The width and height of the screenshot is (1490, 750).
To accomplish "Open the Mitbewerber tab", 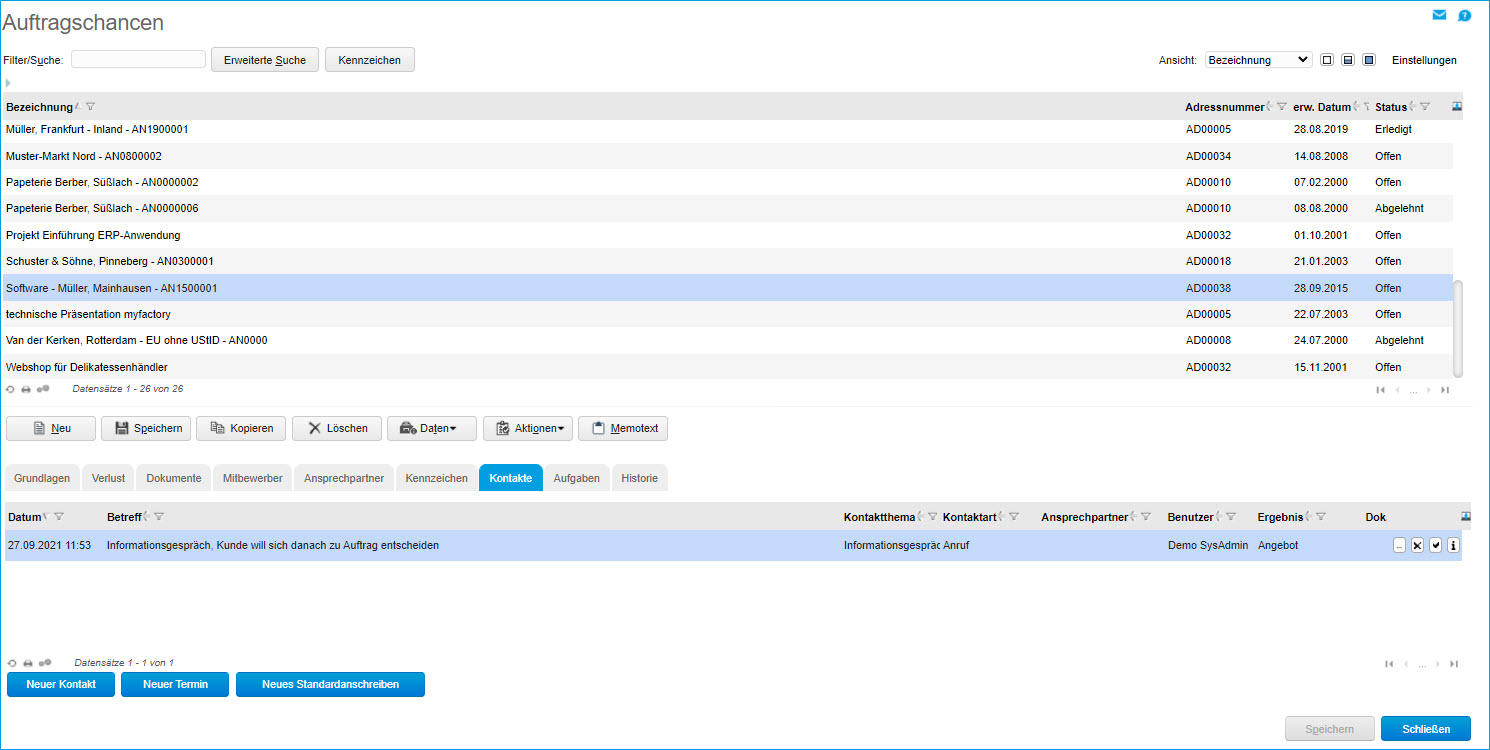I will tap(253, 478).
